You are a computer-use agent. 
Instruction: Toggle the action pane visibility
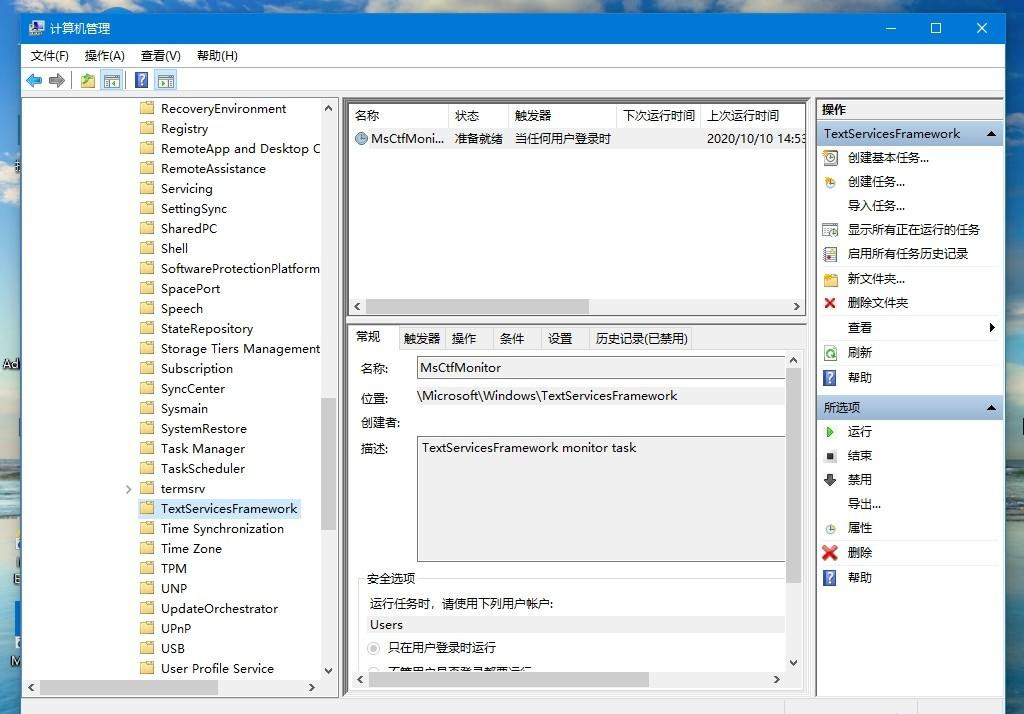pos(164,80)
